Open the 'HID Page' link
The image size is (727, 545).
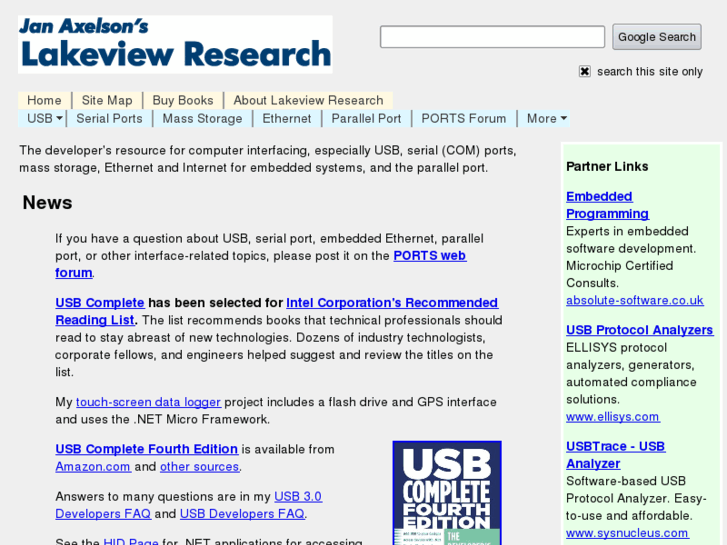(131, 541)
